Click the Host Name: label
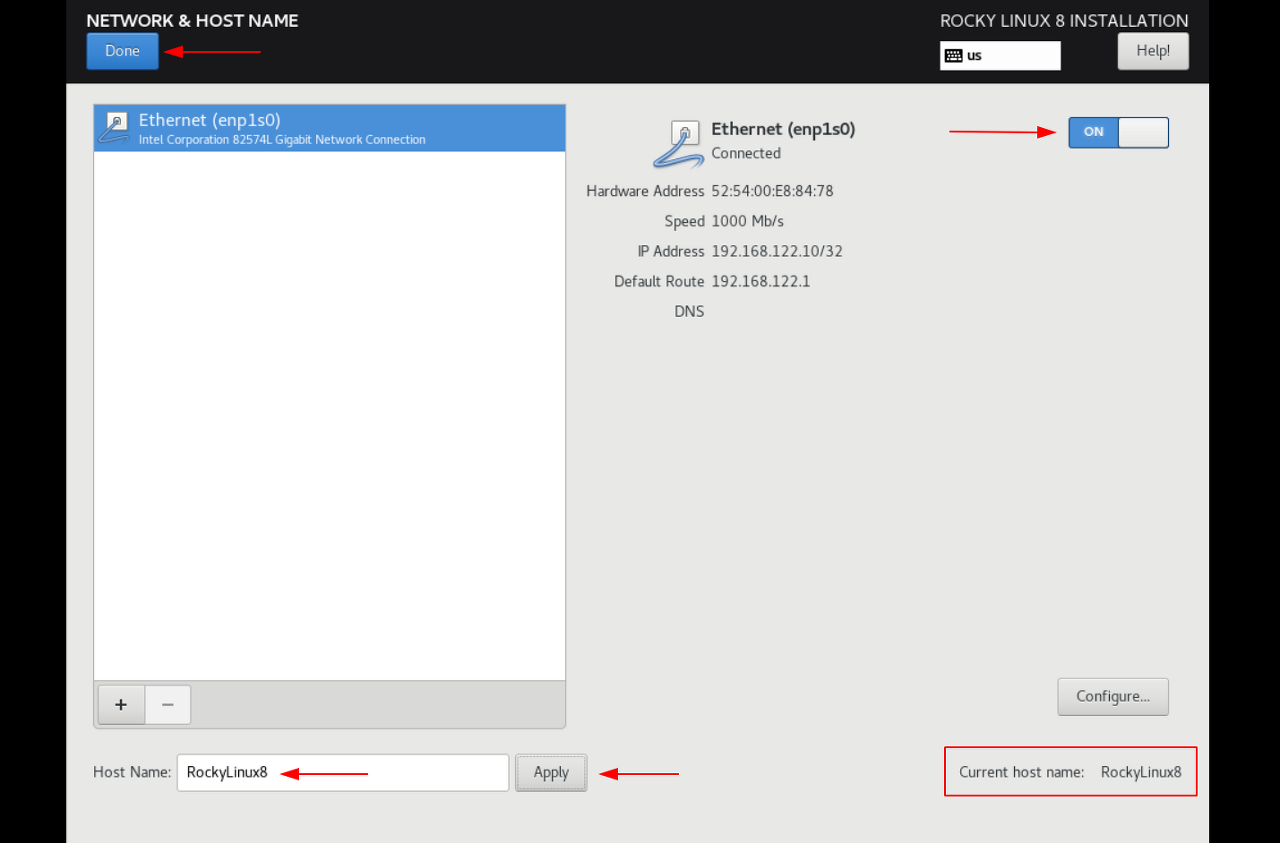Image resolution: width=1280 pixels, height=843 pixels. coord(132,772)
